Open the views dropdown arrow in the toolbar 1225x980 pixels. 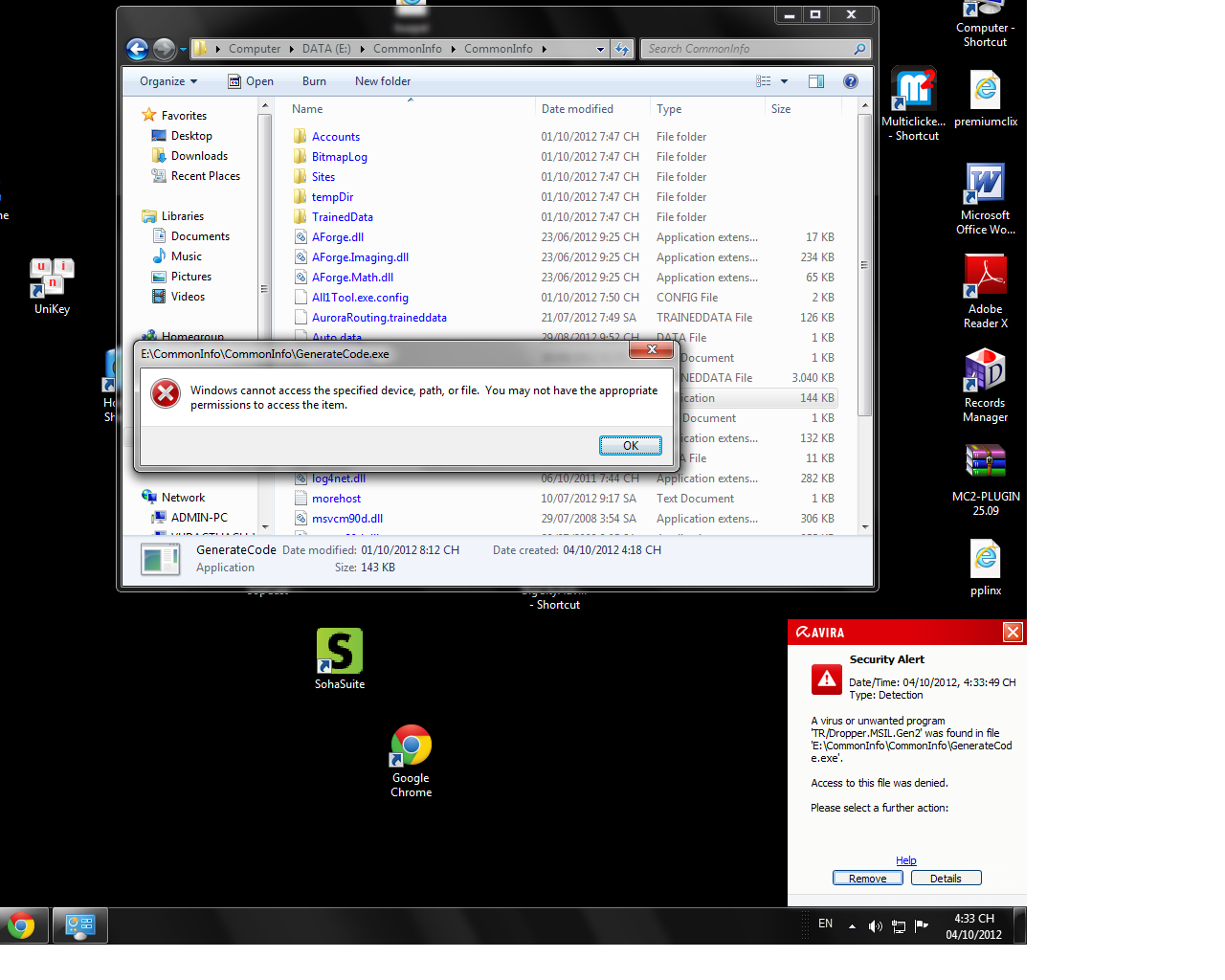(x=785, y=81)
